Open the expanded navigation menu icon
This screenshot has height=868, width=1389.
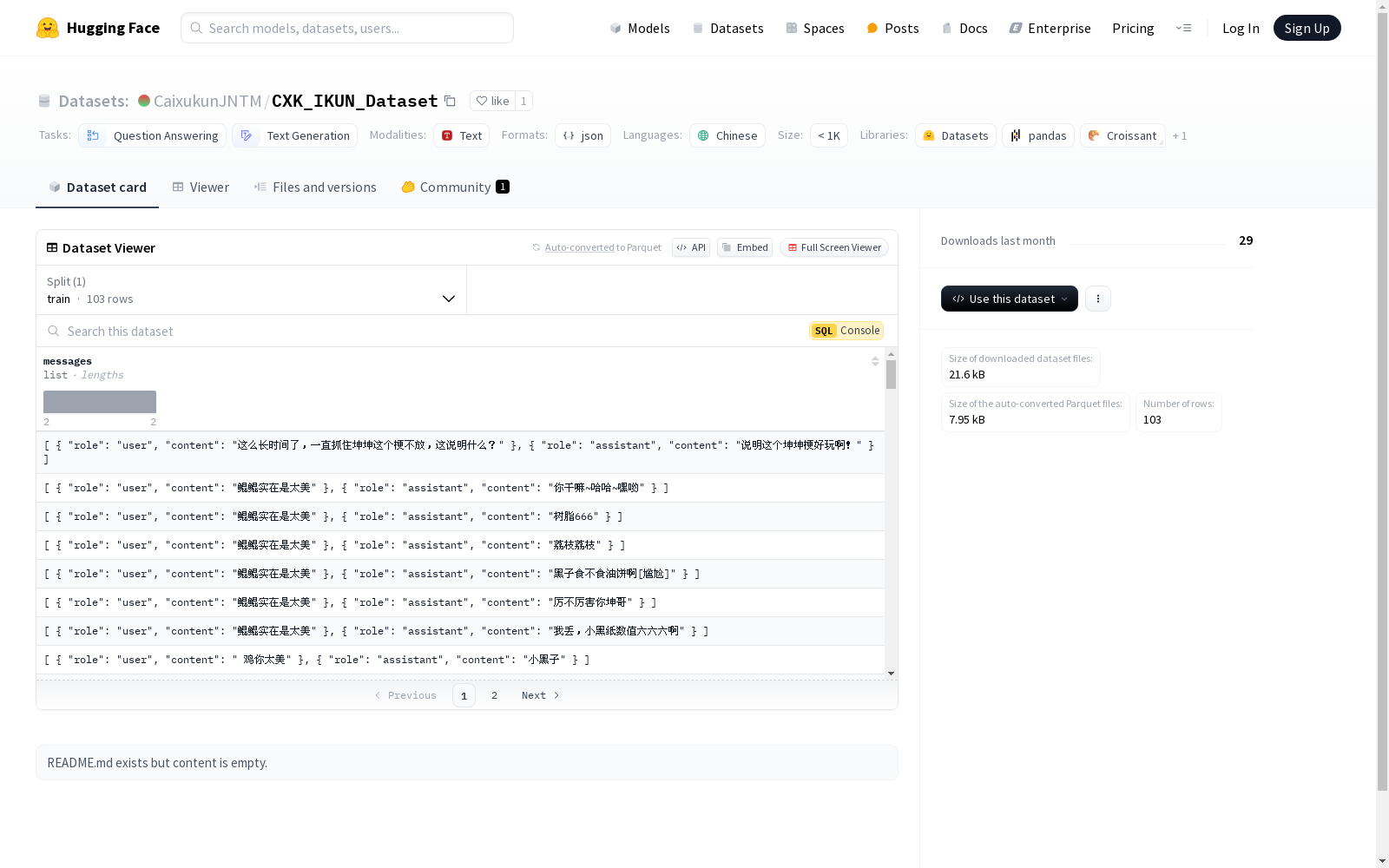[x=1183, y=28]
